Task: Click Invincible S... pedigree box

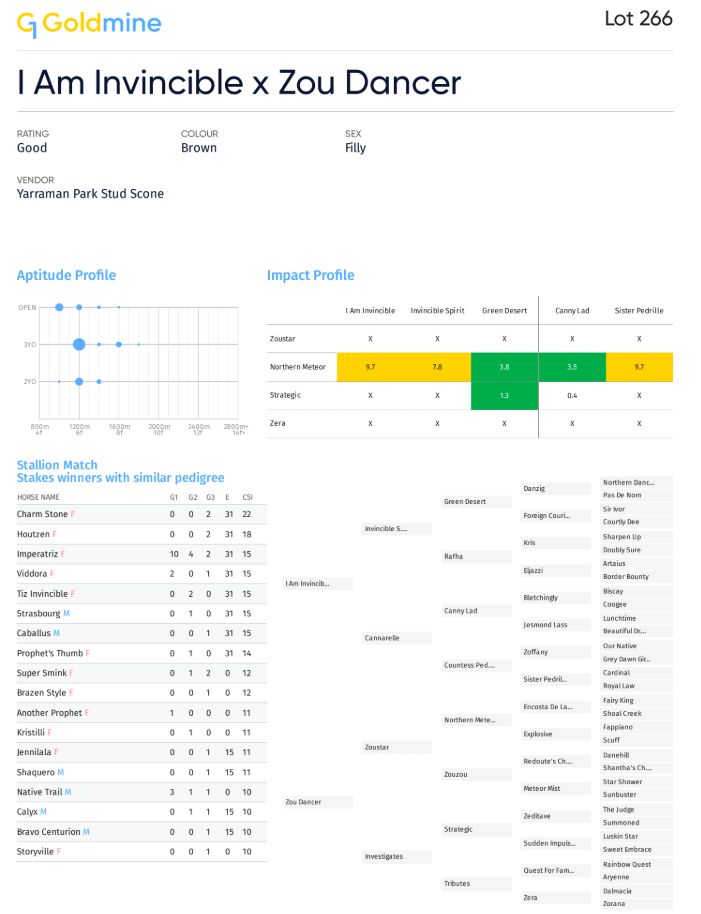Action: click(397, 529)
